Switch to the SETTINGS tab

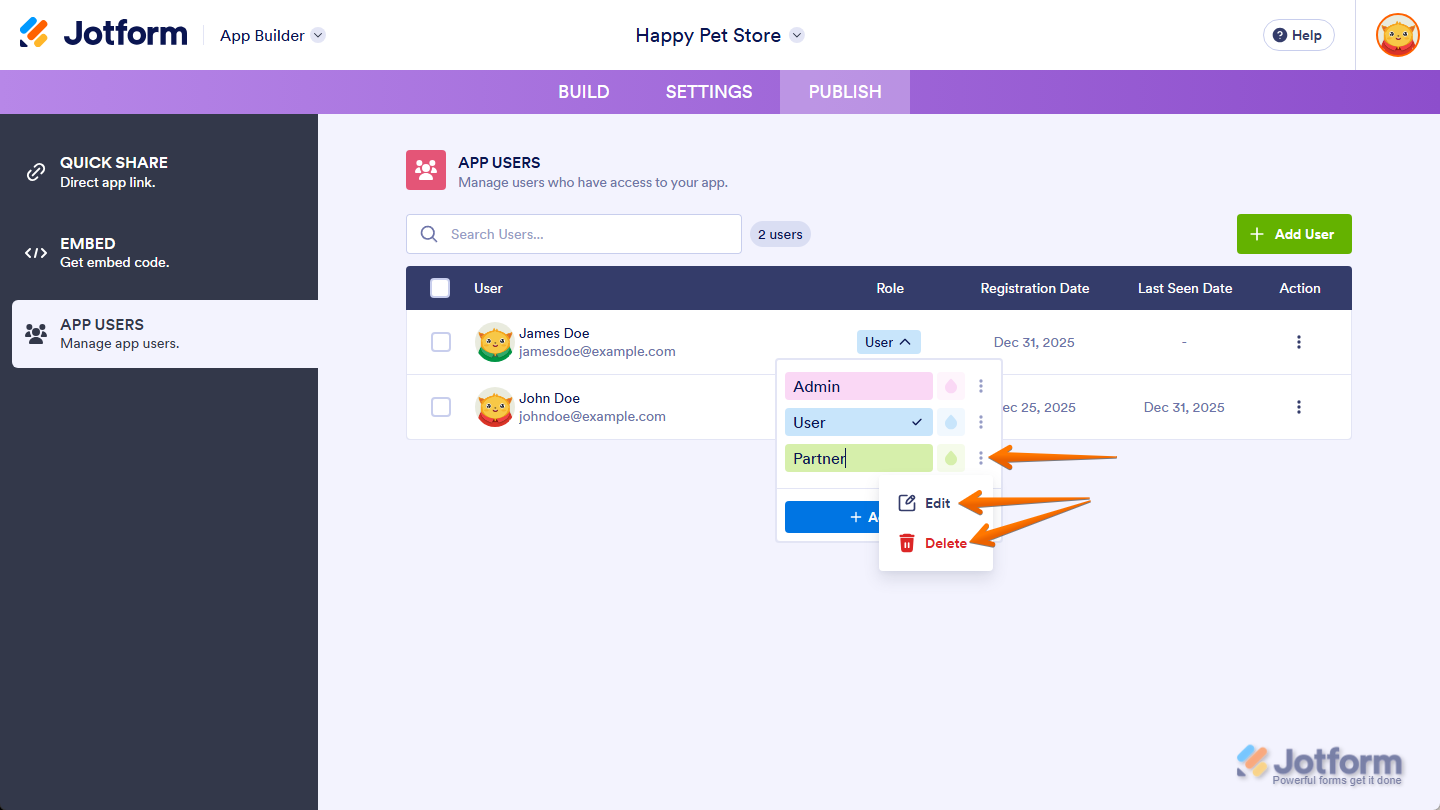pyautogui.click(x=708, y=91)
